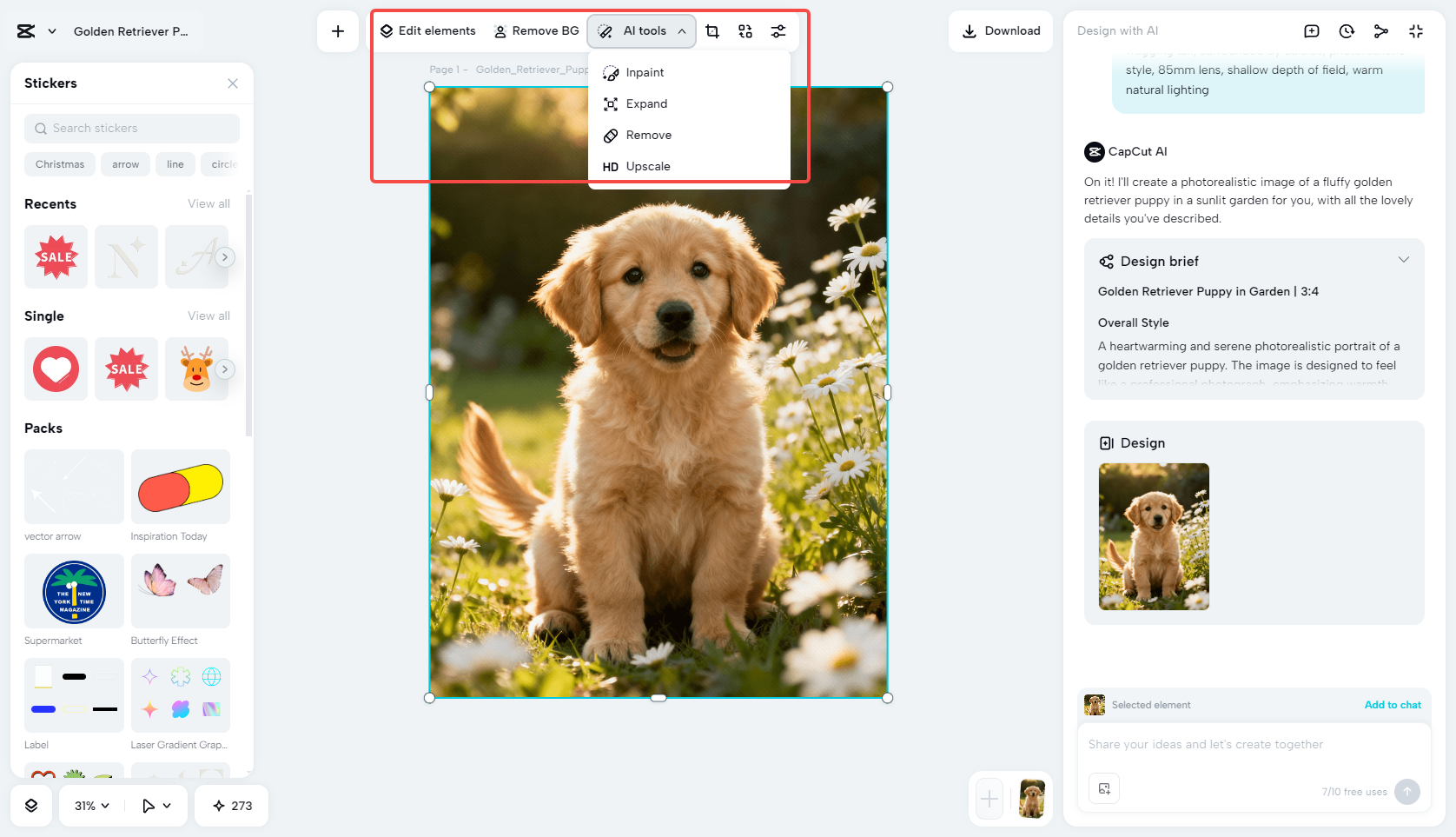Image resolution: width=1456 pixels, height=837 pixels.
Task: Open Edit elements panel
Action: click(428, 30)
